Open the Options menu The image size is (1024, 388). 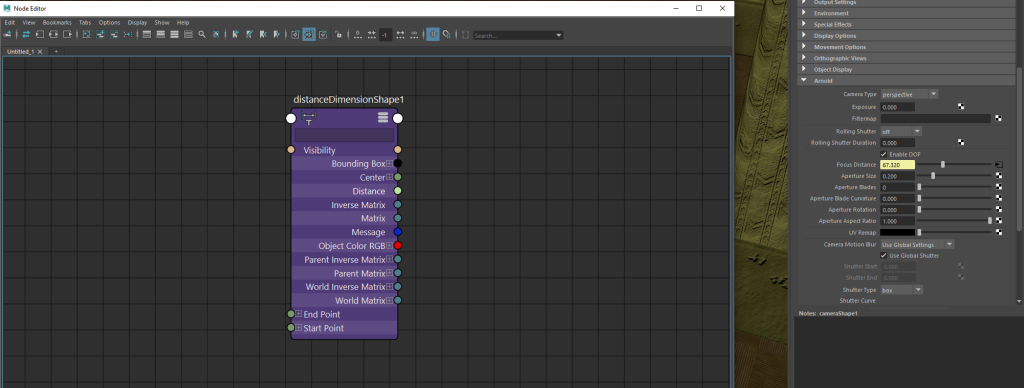tap(110, 22)
